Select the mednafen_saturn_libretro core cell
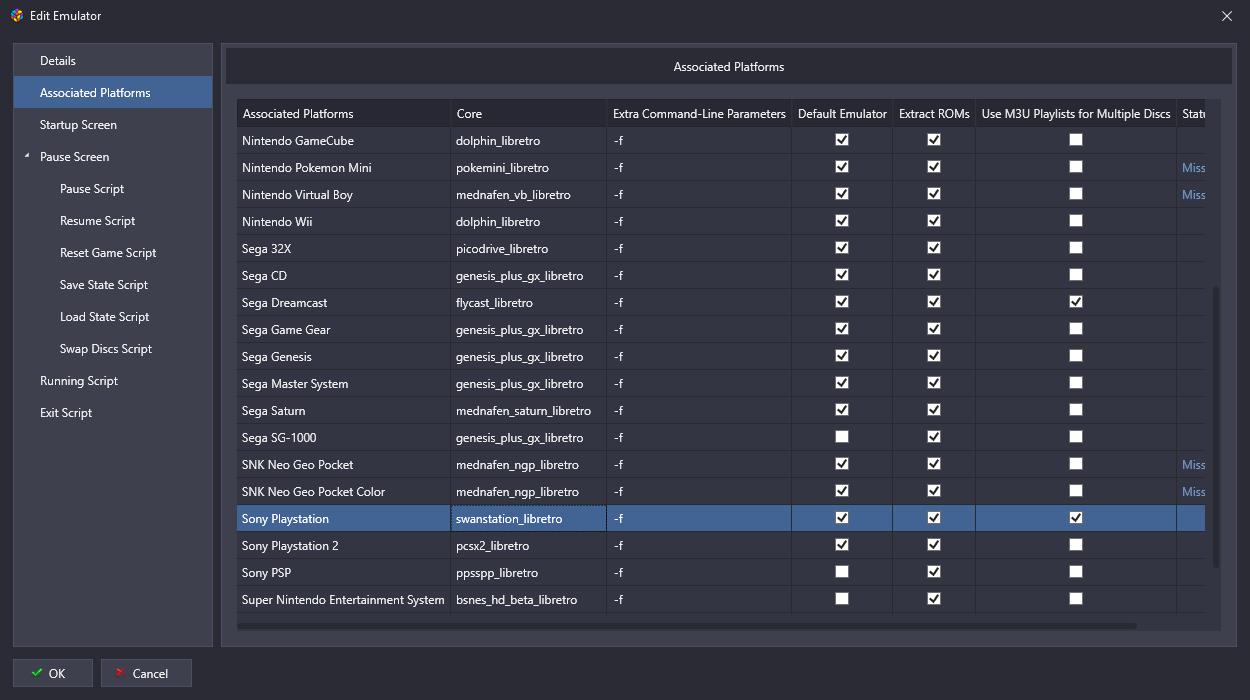The height and width of the screenshot is (700, 1250). tap(528, 411)
